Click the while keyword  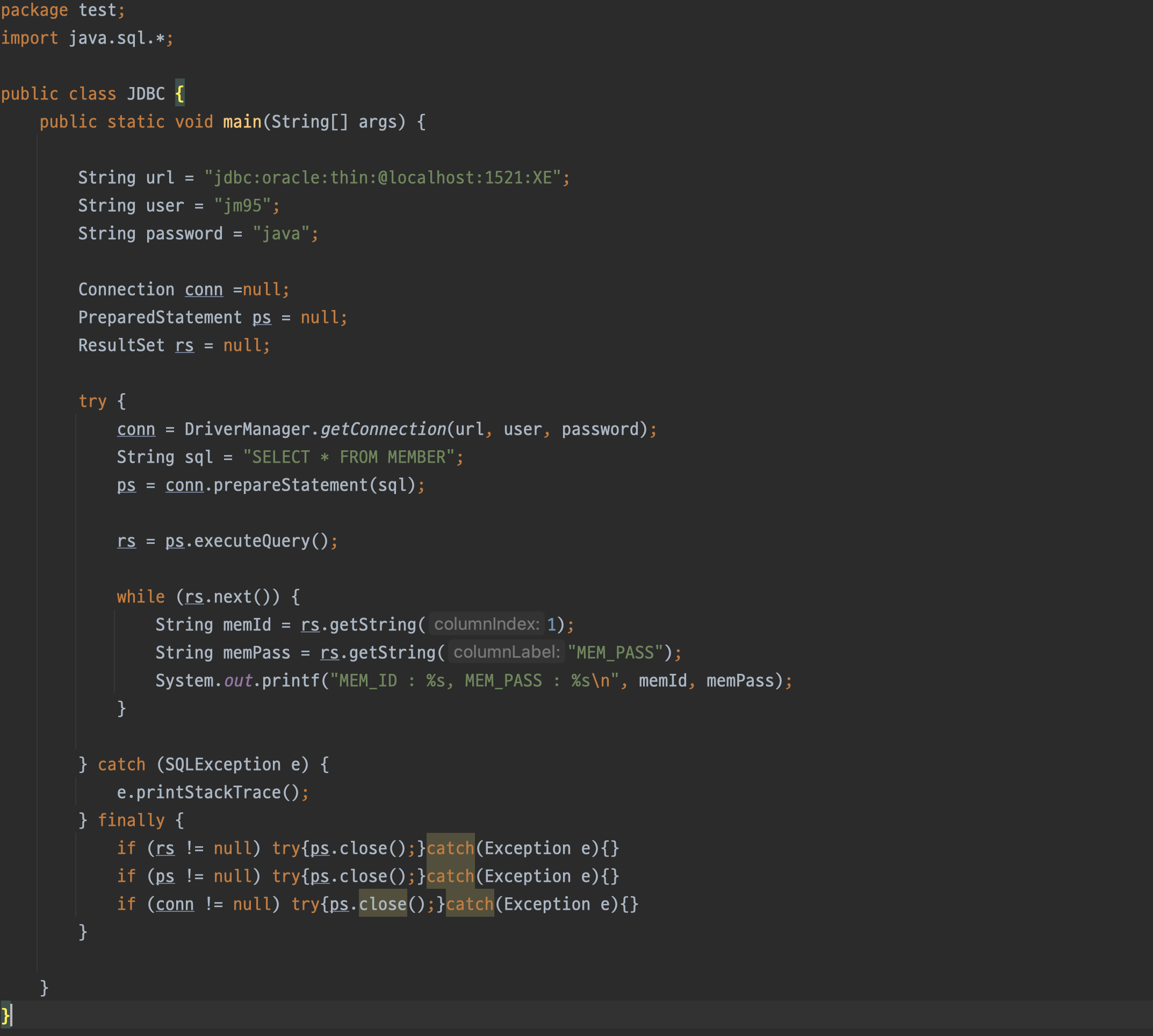click(x=141, y=596)
